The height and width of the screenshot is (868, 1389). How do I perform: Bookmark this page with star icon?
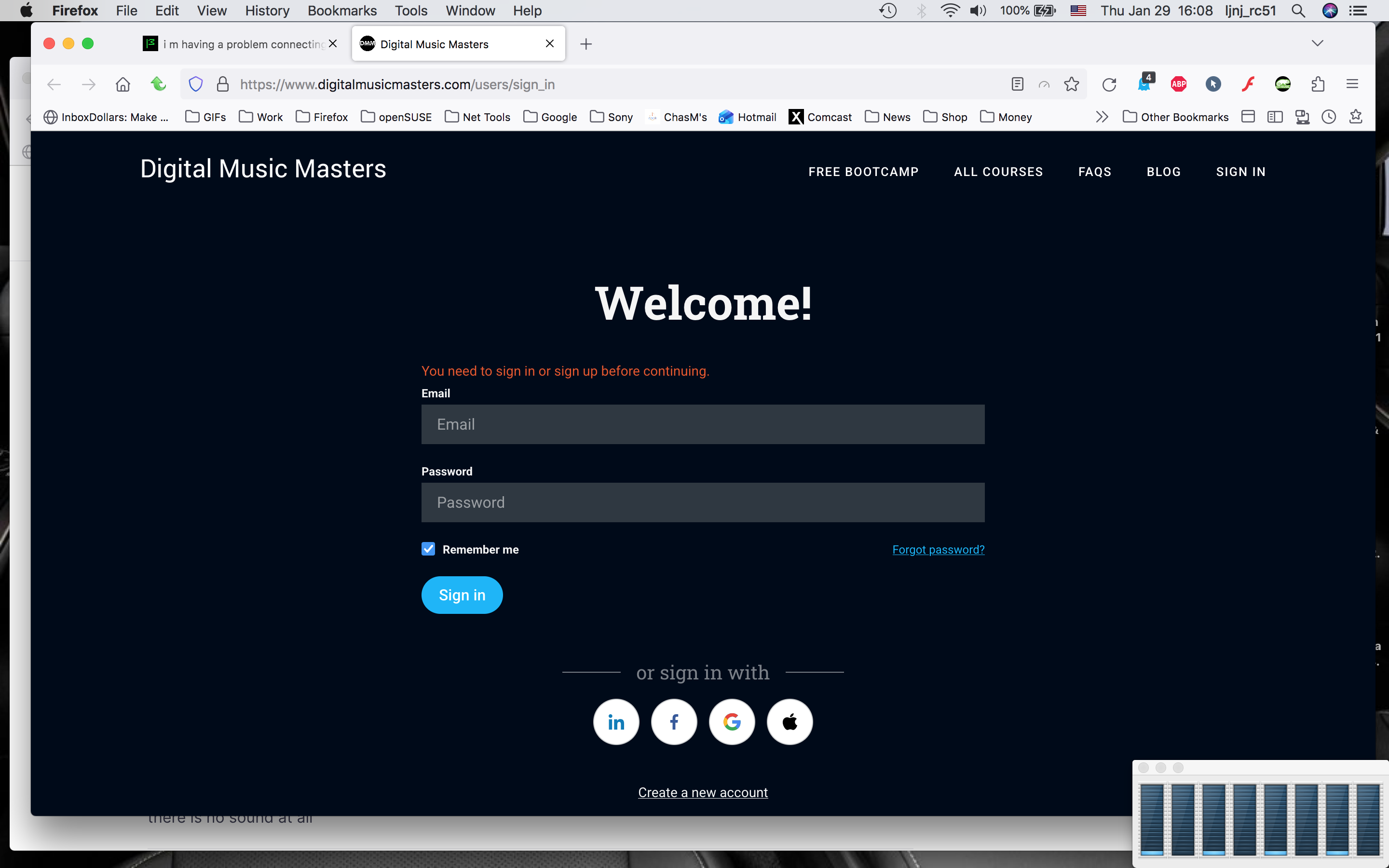tap(1071, 84)
